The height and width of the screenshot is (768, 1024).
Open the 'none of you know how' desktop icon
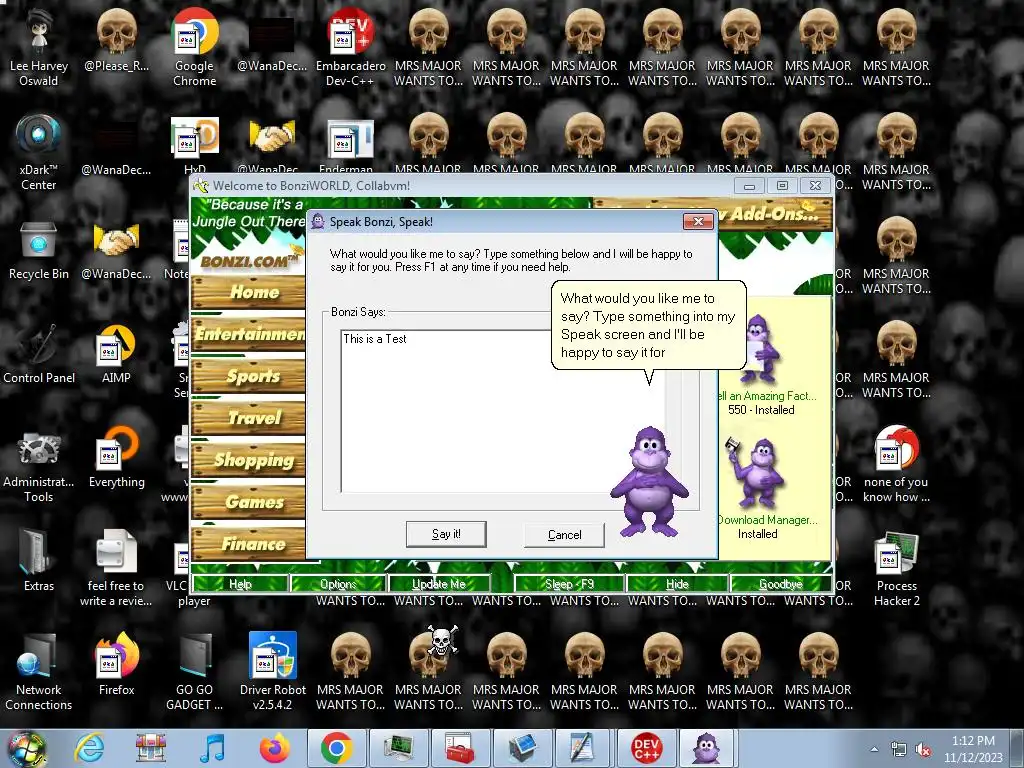tap(896, 465)
